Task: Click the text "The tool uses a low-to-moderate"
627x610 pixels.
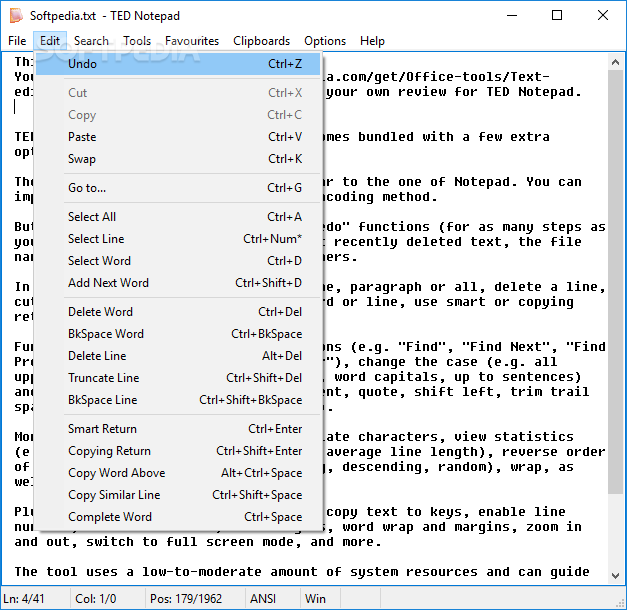Action: [138, 572]
